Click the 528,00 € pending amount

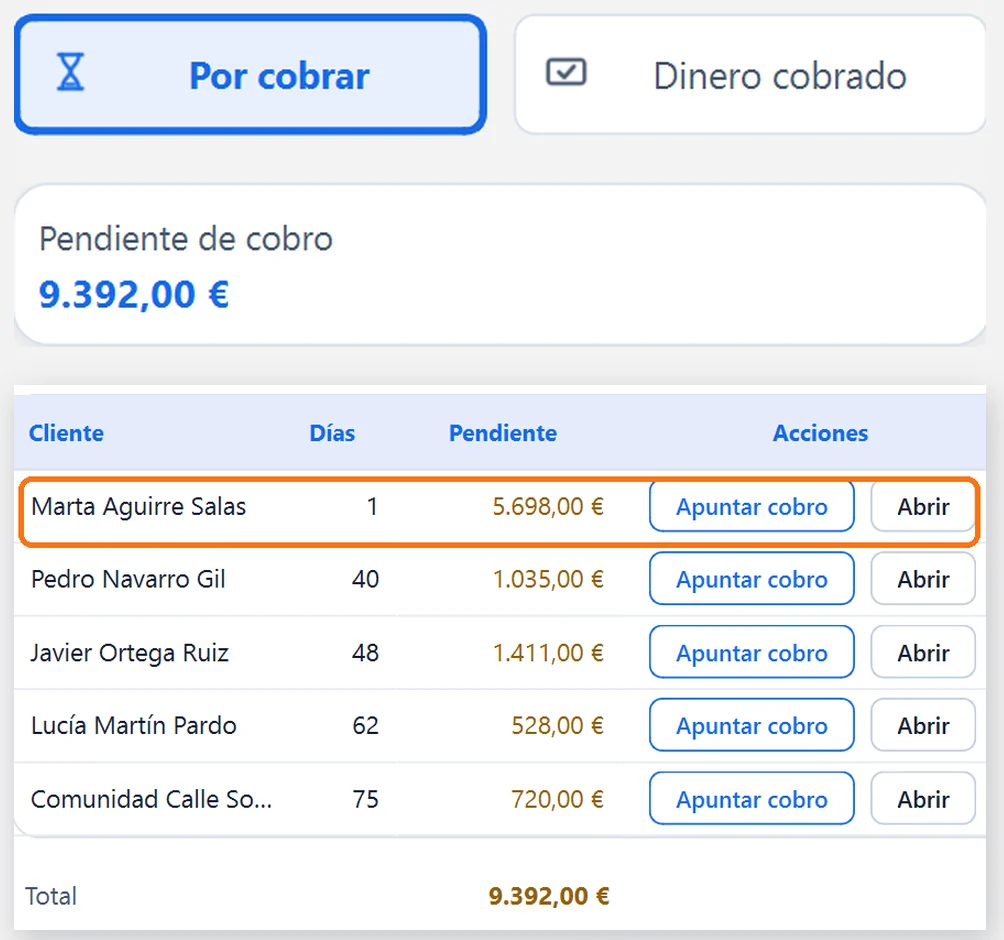557,725
